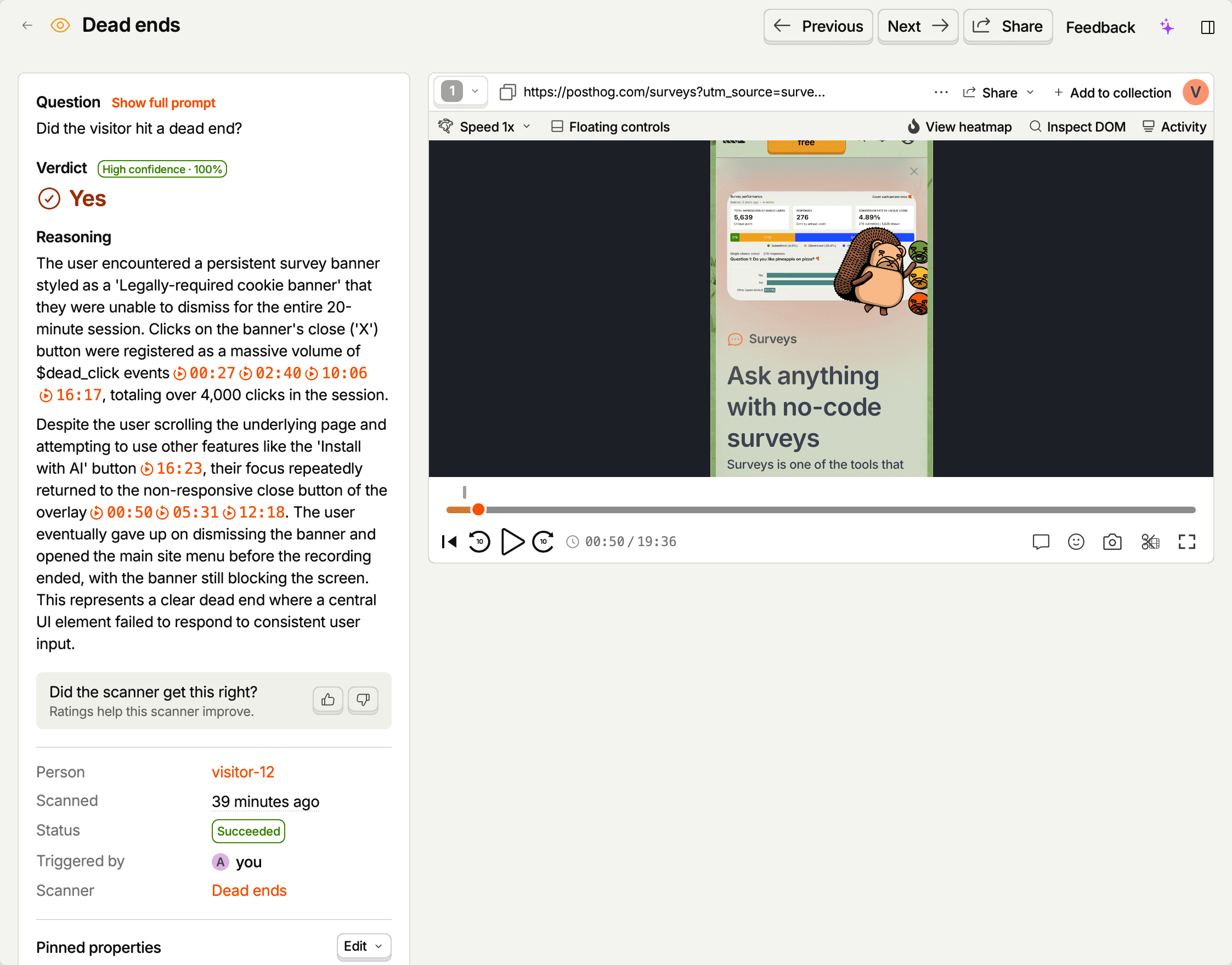The height and width of the screenshot is (965, 1232).
Task: Click the scissors clip icon
Action: click(1150, 542)
